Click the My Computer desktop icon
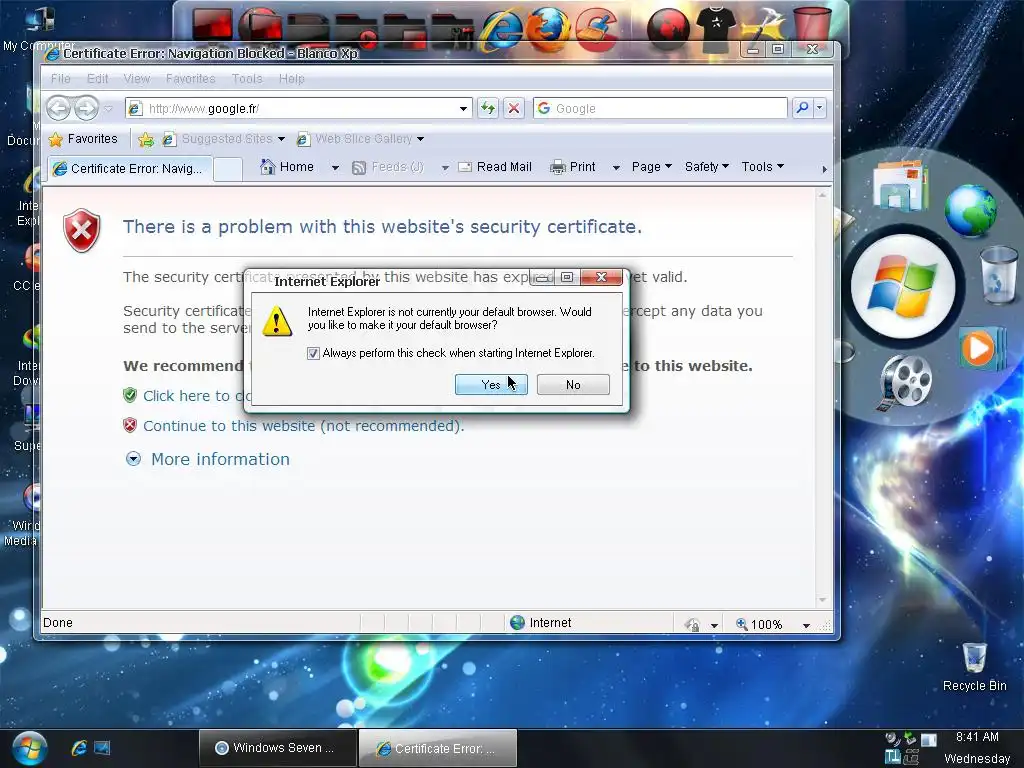The width and height of the screenshot is (1024, 768). pyautogui.click(x=39, y=27)
